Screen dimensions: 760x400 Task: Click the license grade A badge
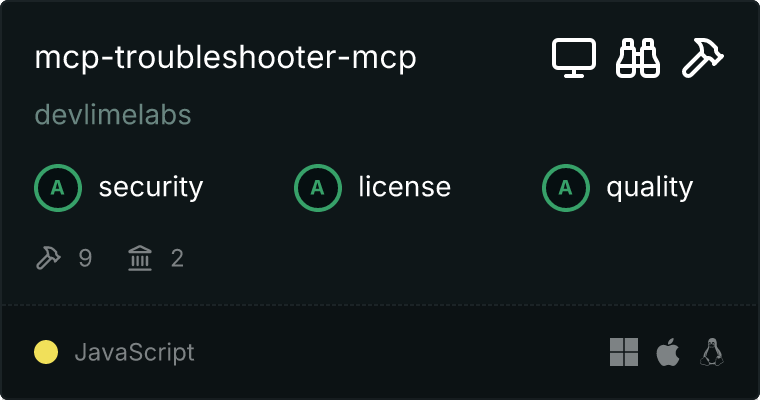(x=318, y=188)
